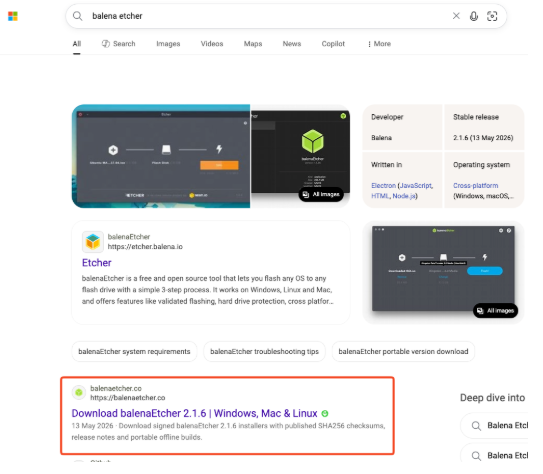Follow the Cross-platform link
Screen dimensions: 543x474
pyautogui.click(x=475, y=186)
